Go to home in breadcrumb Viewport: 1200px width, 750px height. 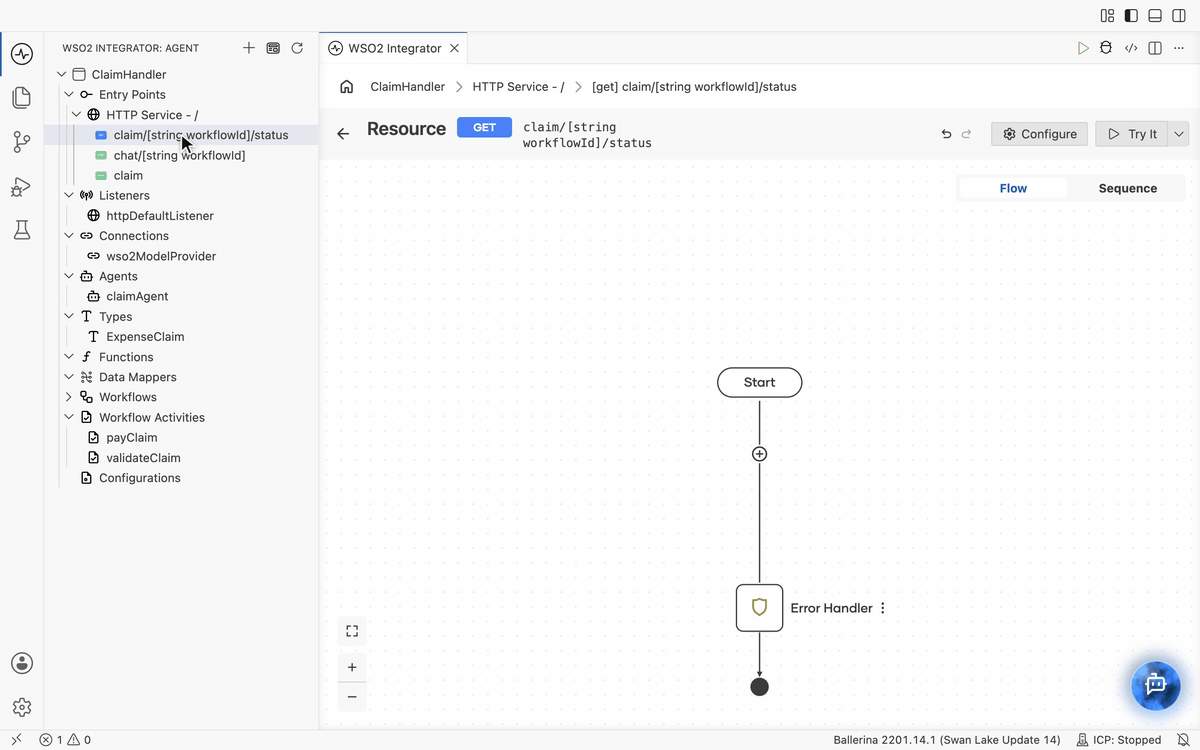347,87
